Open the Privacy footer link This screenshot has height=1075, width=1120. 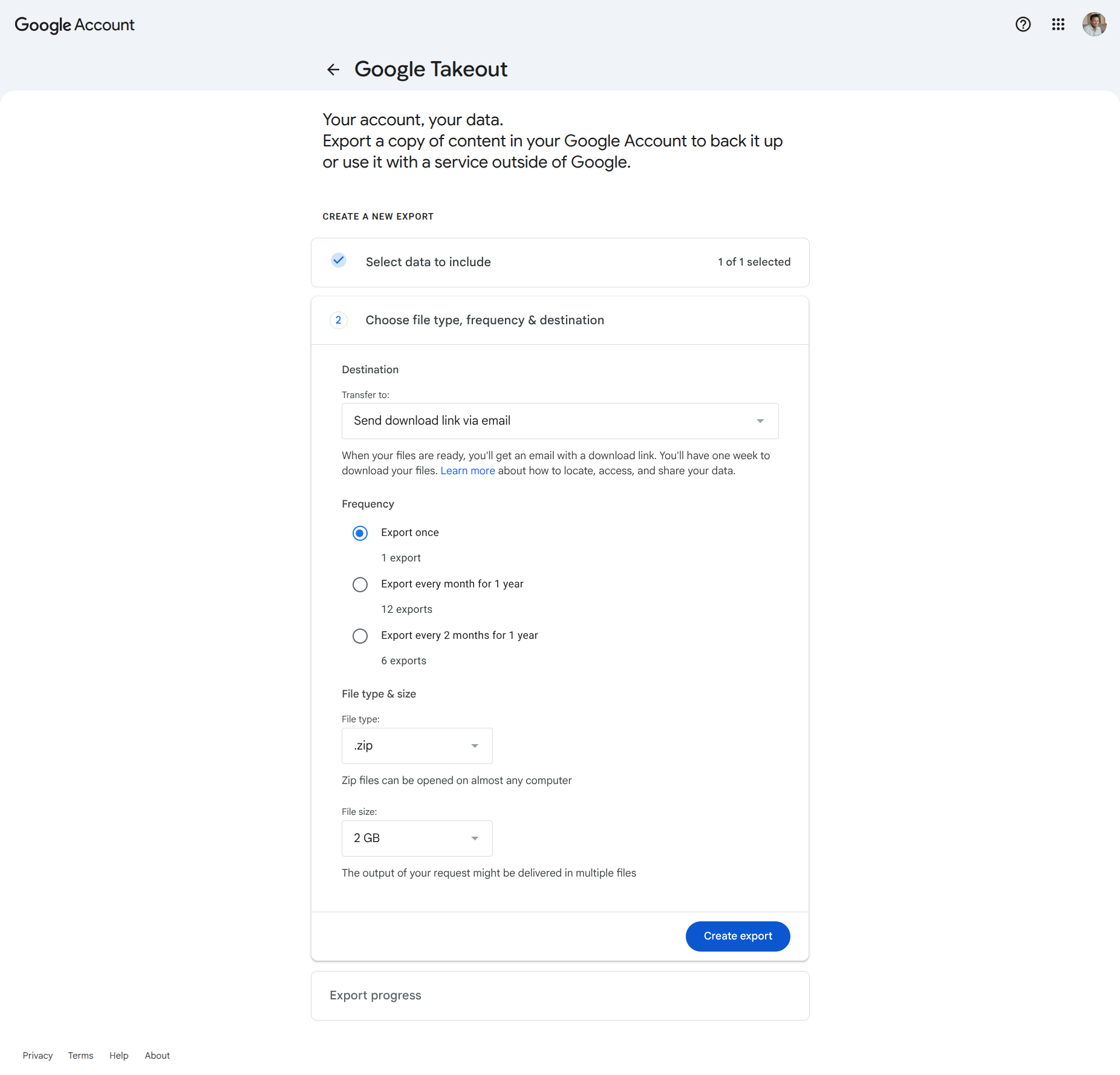click(37, 1056)
